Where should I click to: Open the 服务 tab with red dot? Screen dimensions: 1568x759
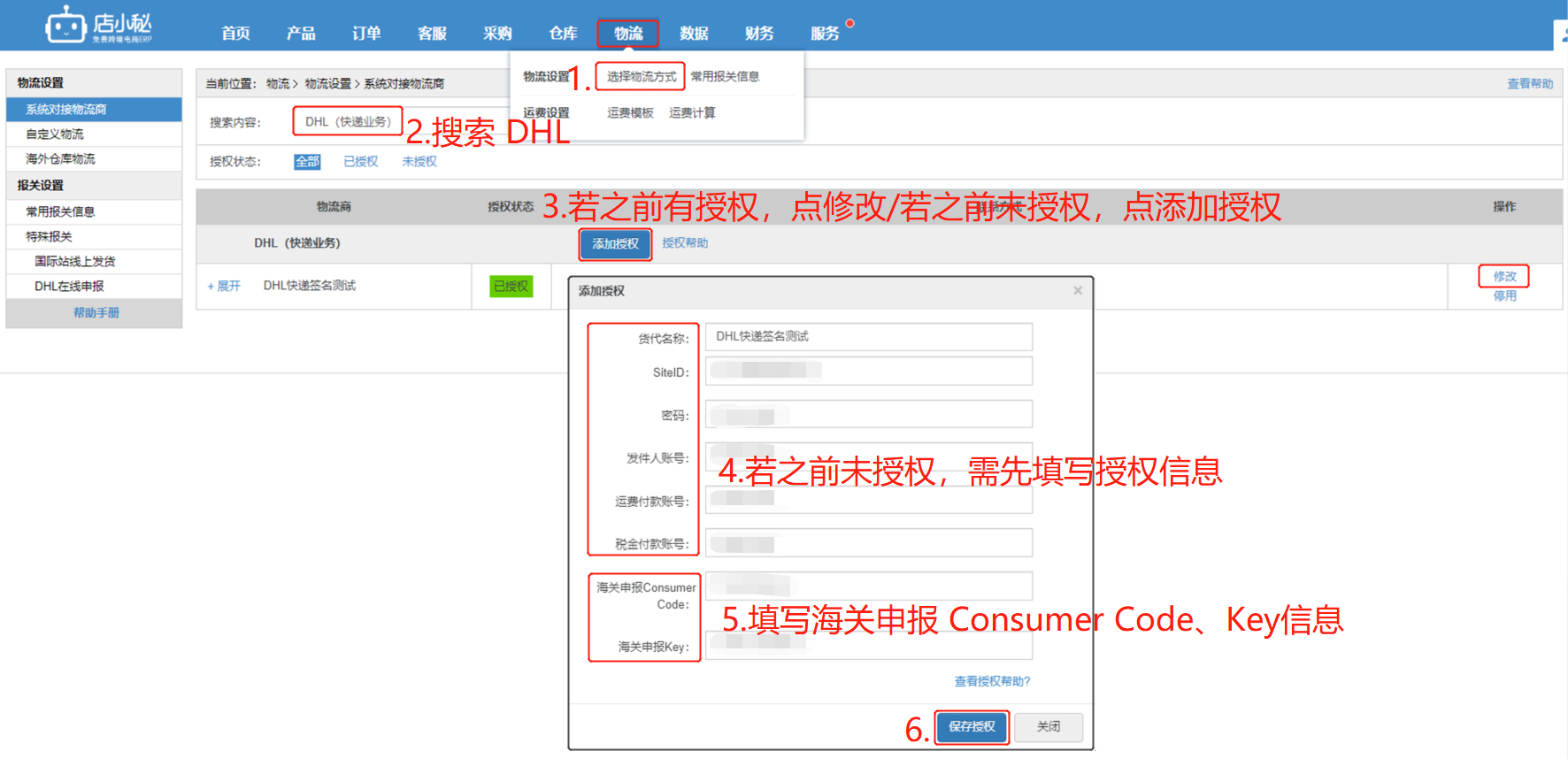tap(825, 33)
